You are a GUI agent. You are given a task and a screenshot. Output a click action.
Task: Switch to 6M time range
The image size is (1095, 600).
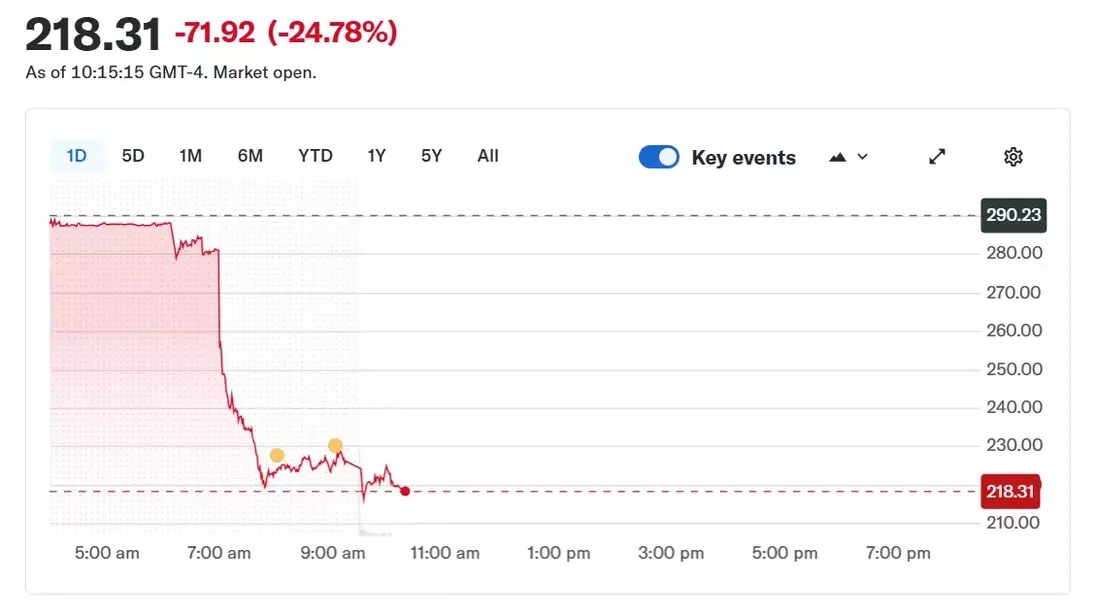(x=250, y=156)
